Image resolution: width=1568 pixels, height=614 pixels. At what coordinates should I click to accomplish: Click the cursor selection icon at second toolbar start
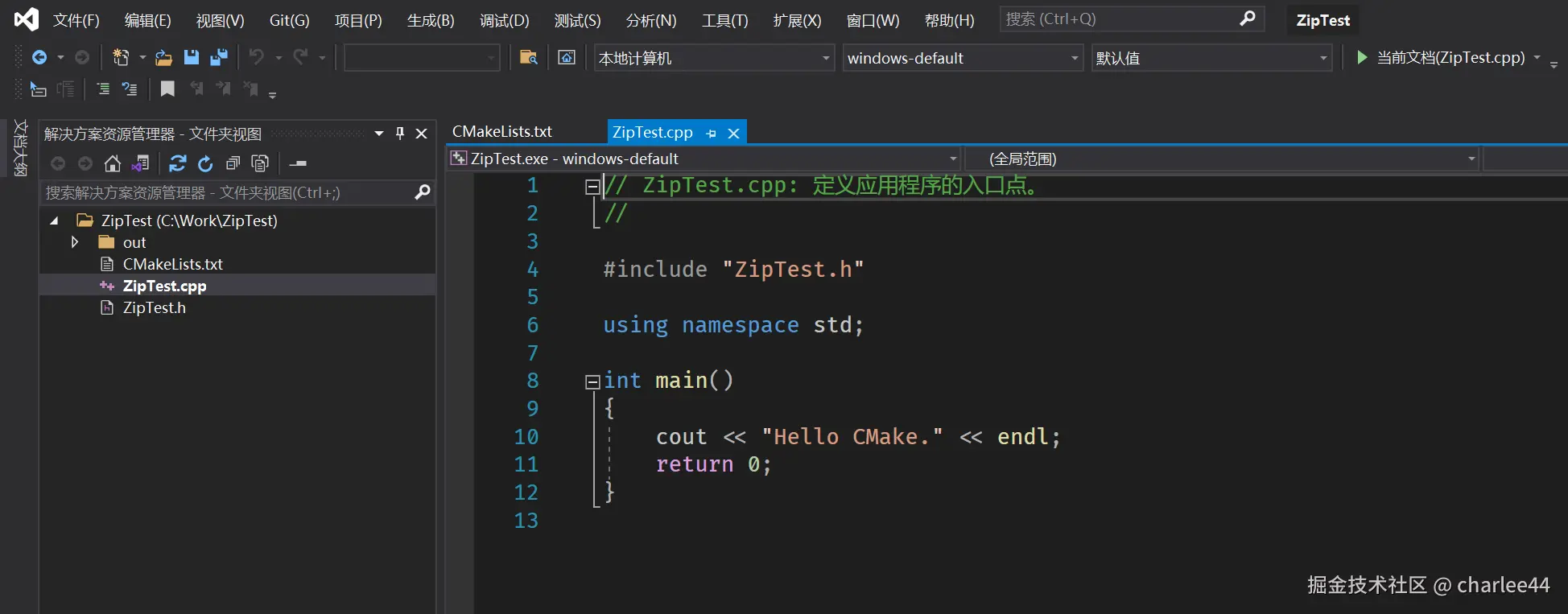(38, 89)
